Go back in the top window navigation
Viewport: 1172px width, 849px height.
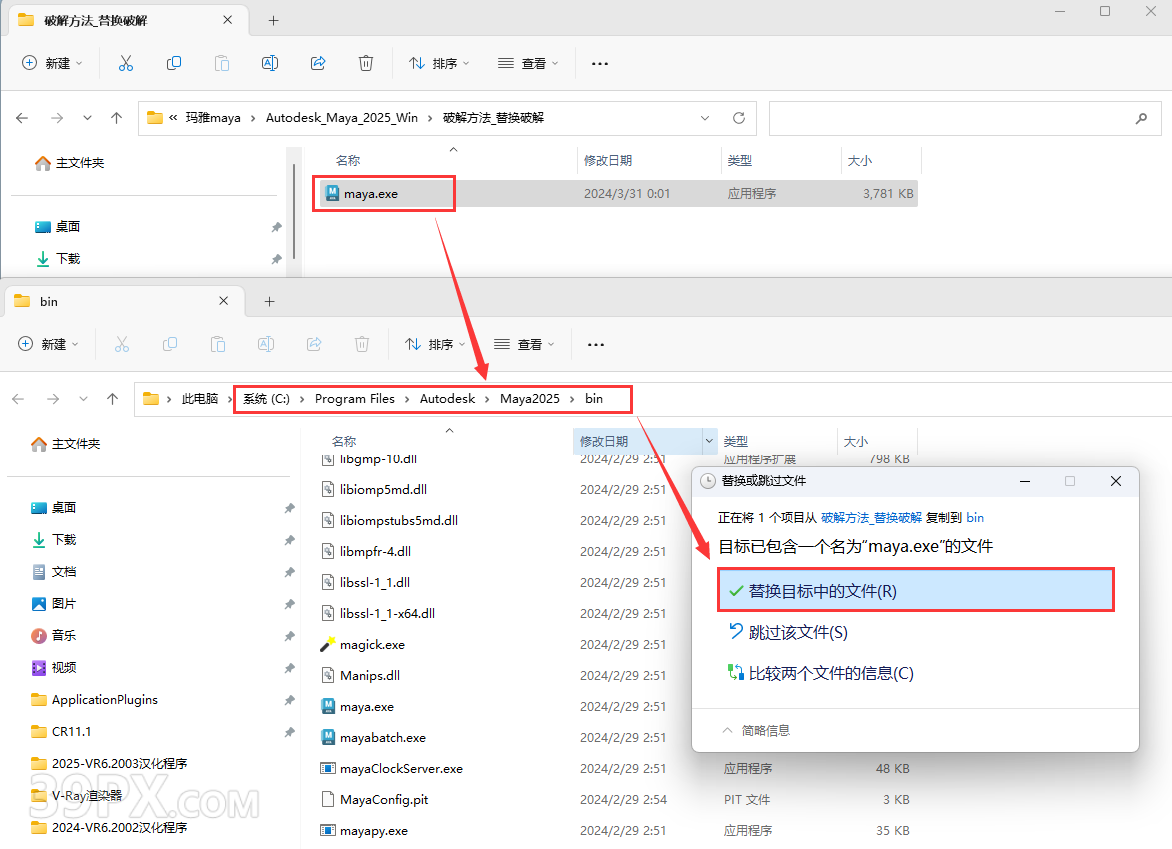(x=22, y=118)
